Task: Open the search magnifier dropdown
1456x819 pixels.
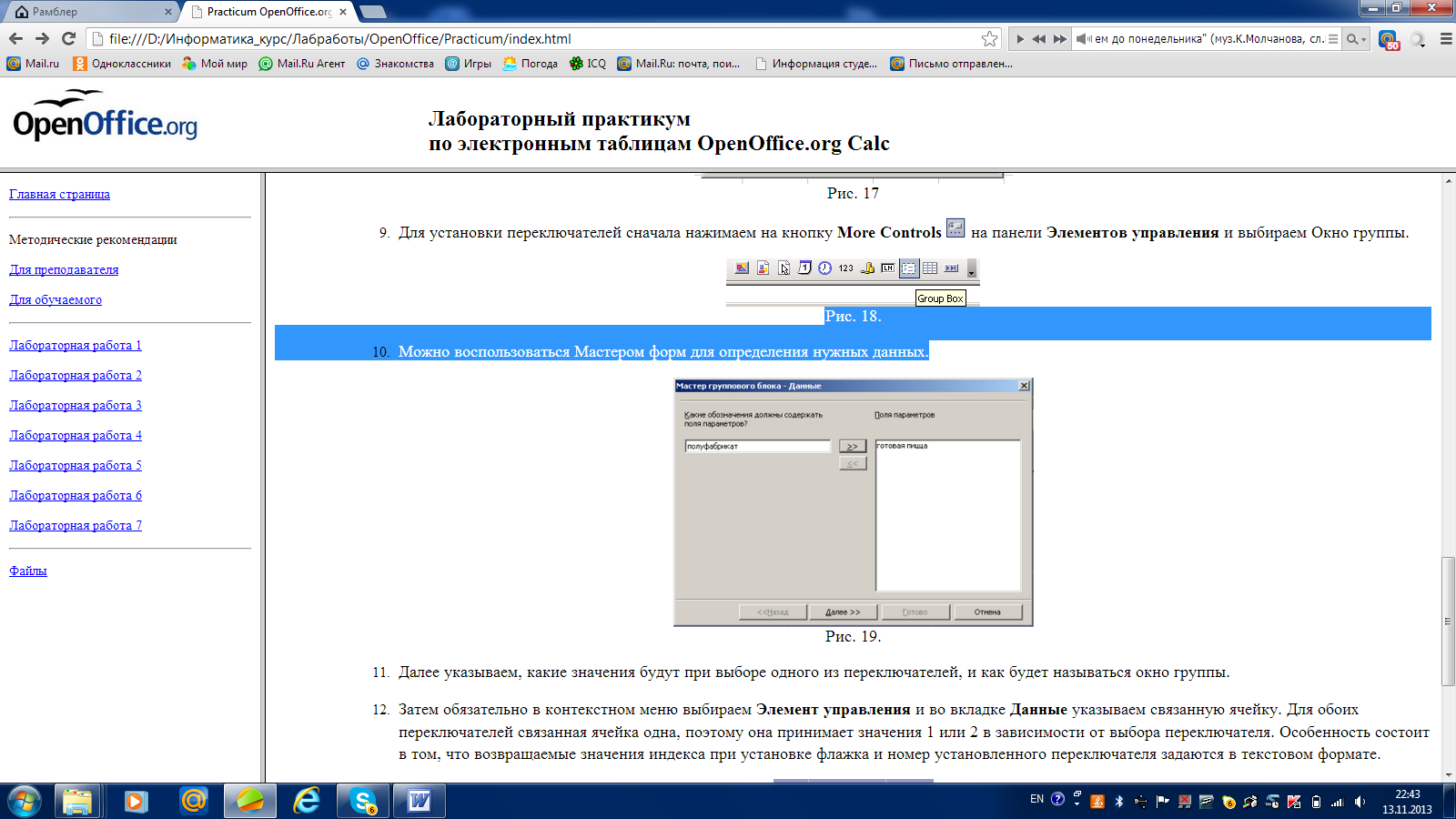Action: 1356,39
